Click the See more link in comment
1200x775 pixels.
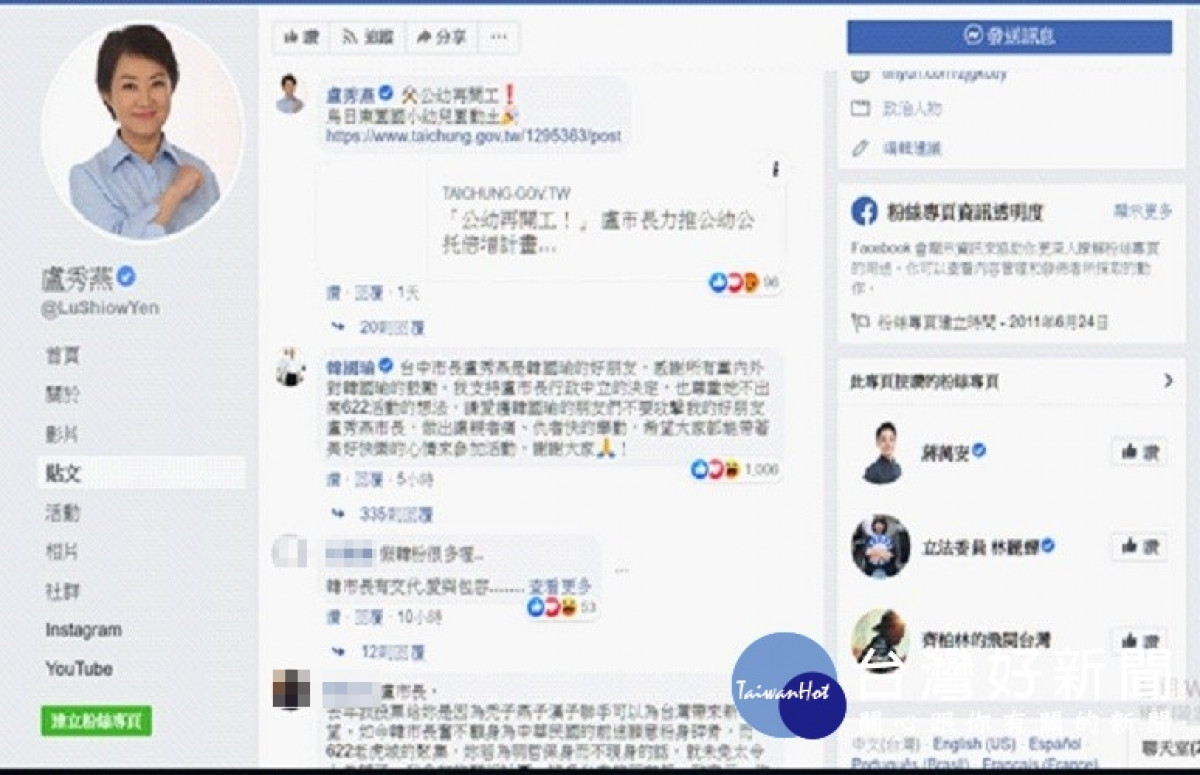click(561, 586)
